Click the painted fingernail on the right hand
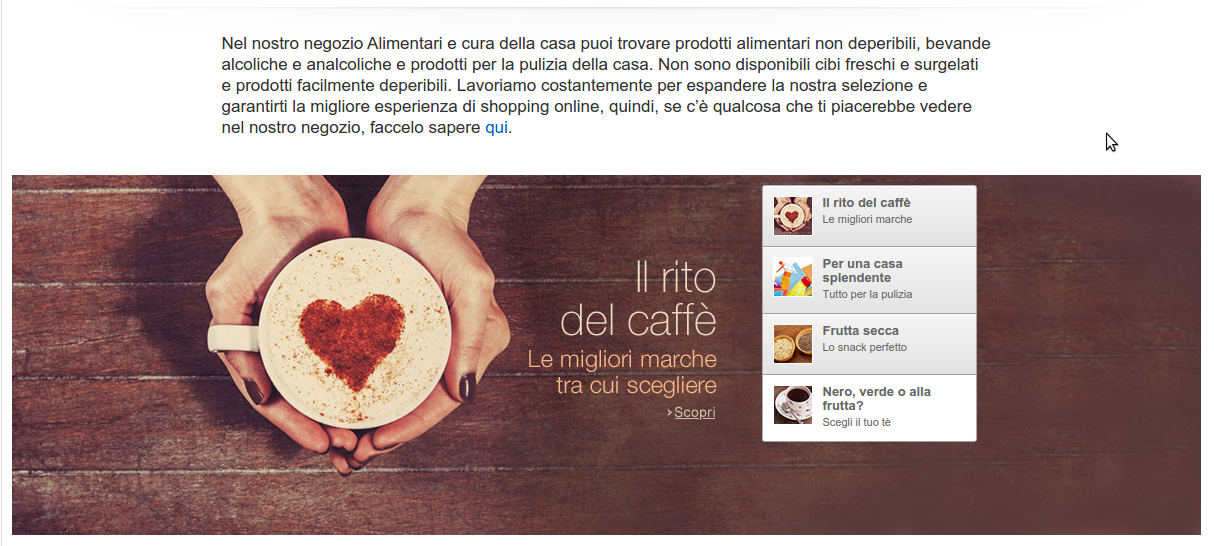Screen dimensions: 1214x546 466,386
